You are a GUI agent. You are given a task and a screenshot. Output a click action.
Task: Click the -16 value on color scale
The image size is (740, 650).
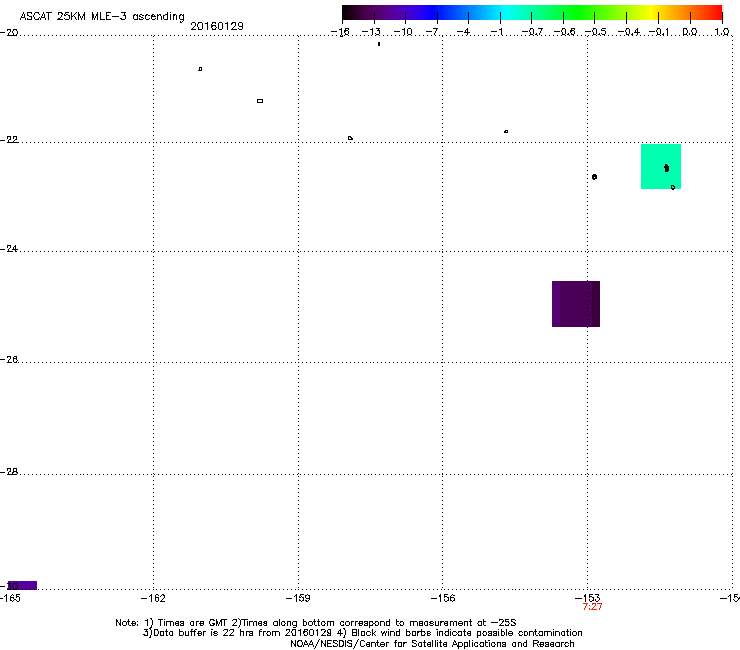coord(340,32)
